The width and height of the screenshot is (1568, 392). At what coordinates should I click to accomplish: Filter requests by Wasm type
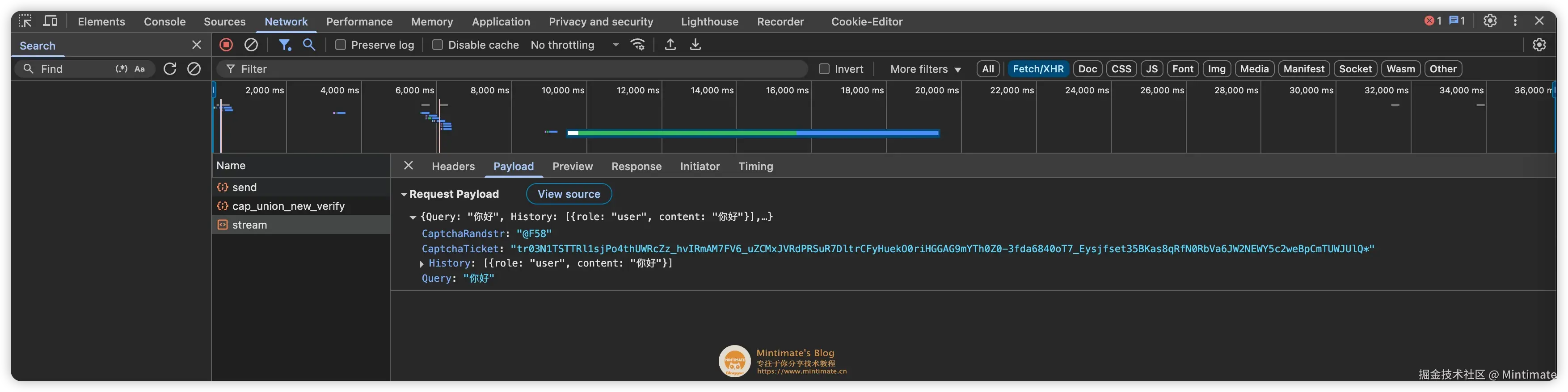[1400, 69]
